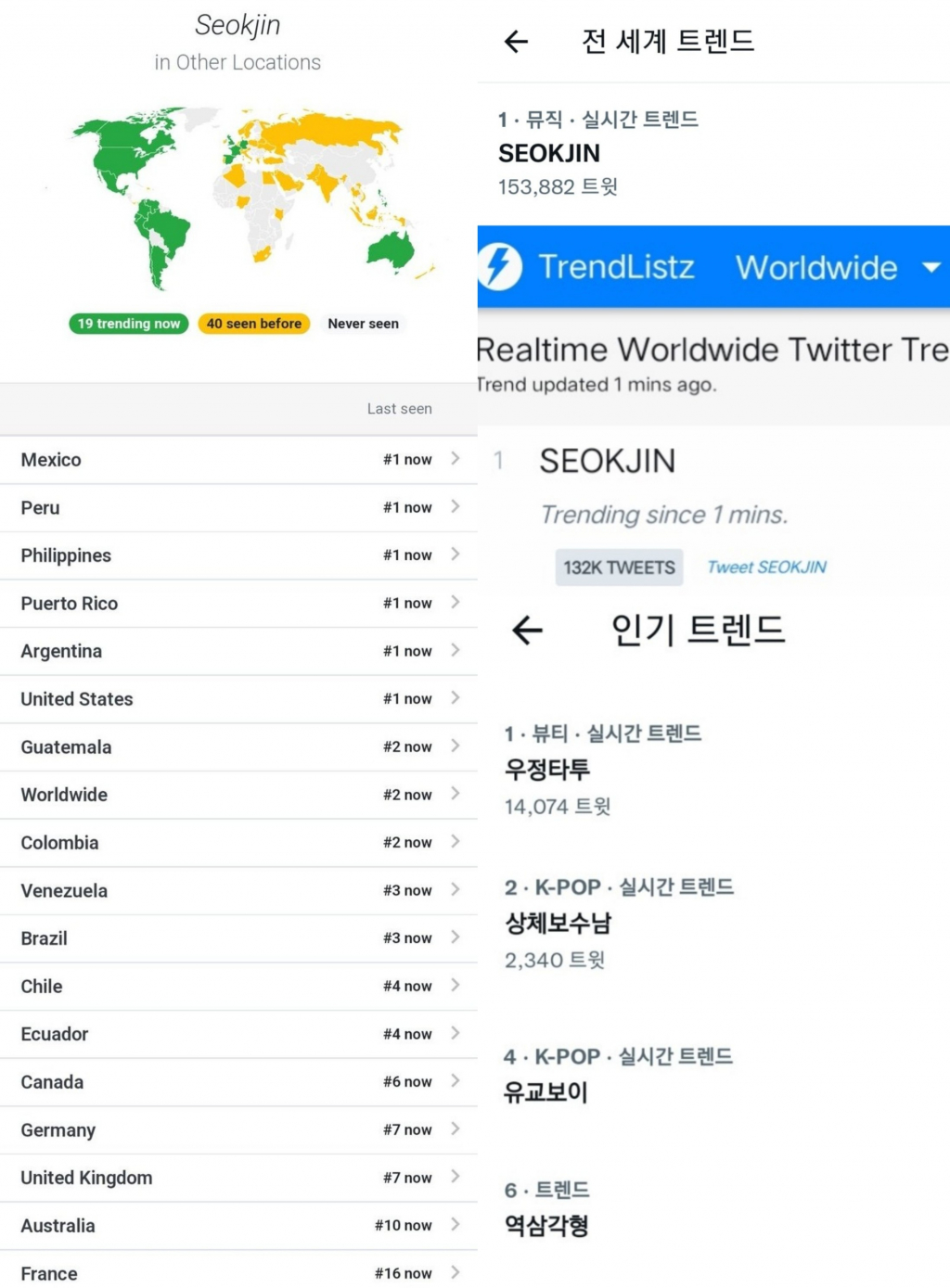Open the Philippines row chevron
Viewport: 950px width, 1288px height.
[x=456, y=554]
